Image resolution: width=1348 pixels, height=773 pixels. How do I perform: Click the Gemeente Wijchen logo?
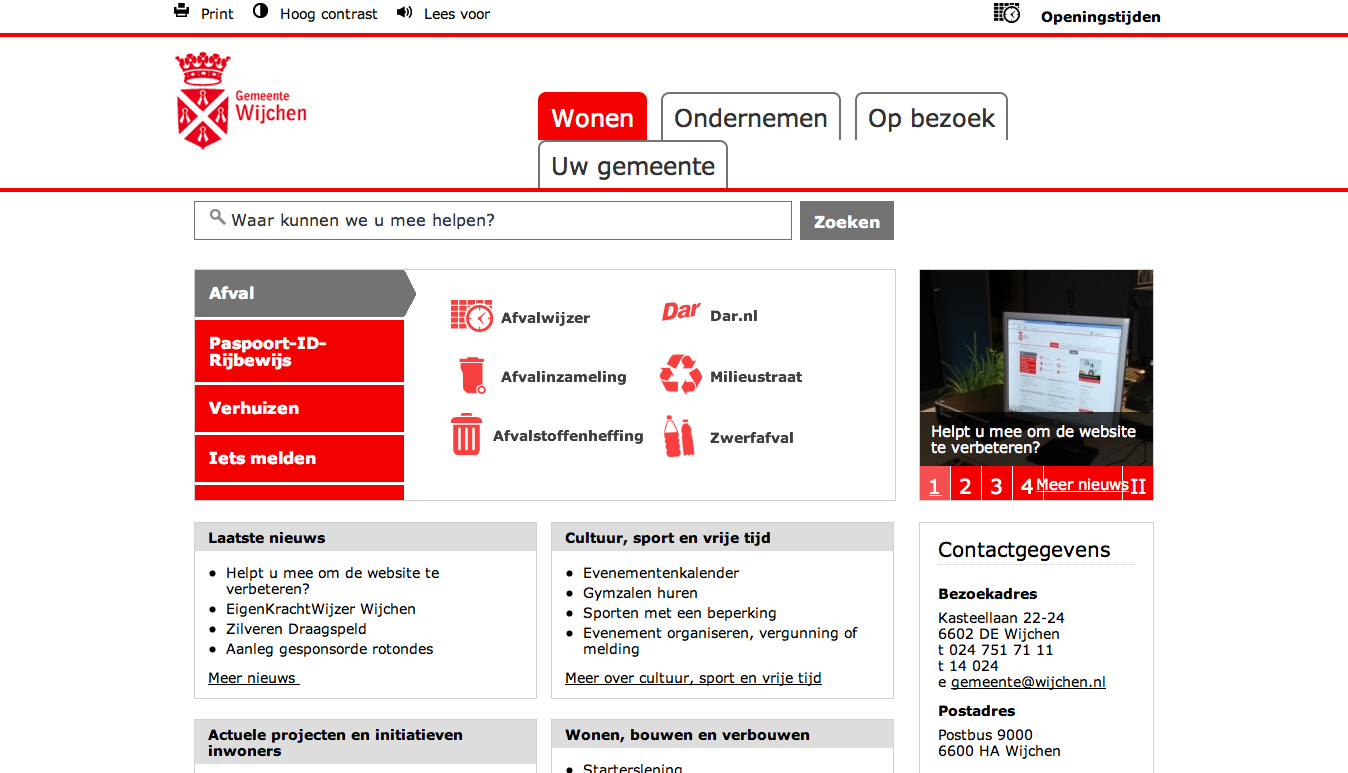241,101
